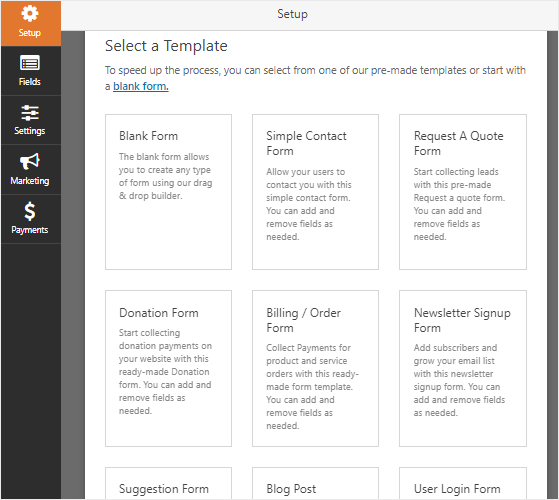Open the Marketing megaphone icon
Screen dimensions: 559x500
[30, 161]
